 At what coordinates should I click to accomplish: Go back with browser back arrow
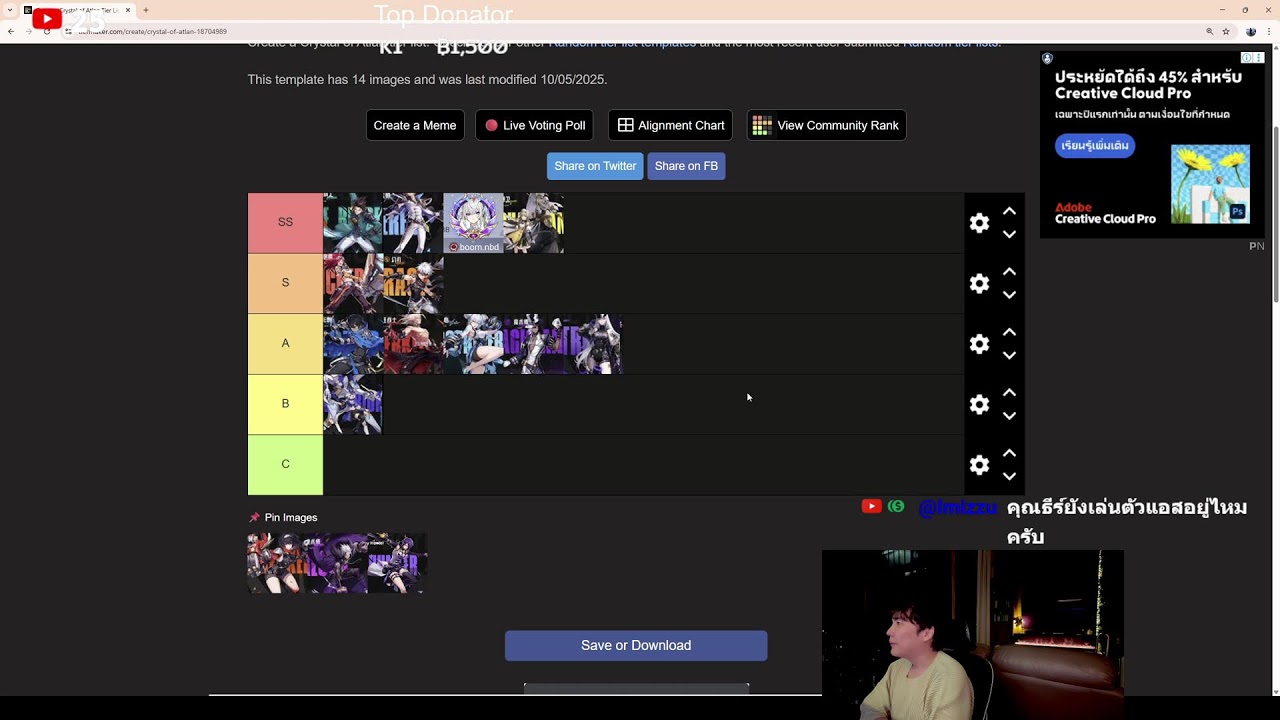pyautogui.click(x=11, y=32)
